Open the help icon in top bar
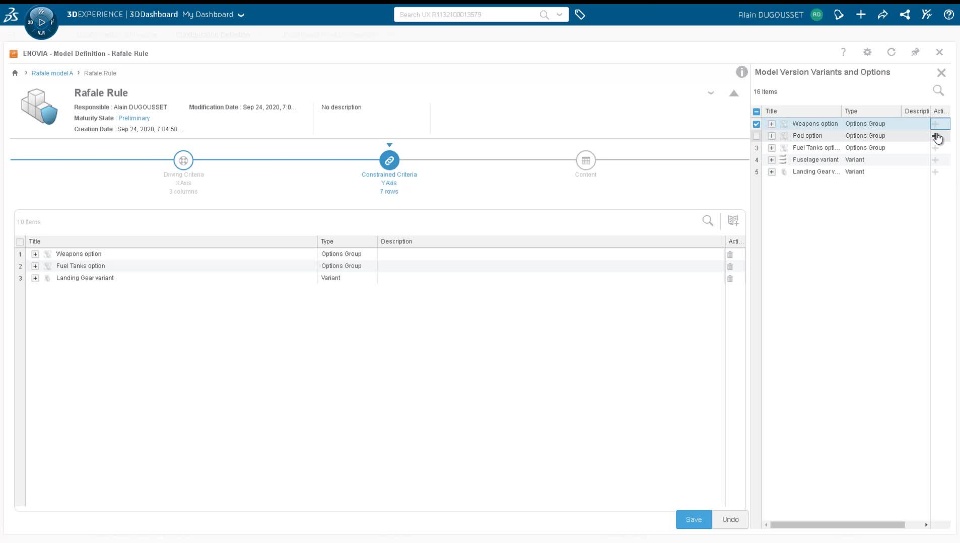 [x=948, y=15]
